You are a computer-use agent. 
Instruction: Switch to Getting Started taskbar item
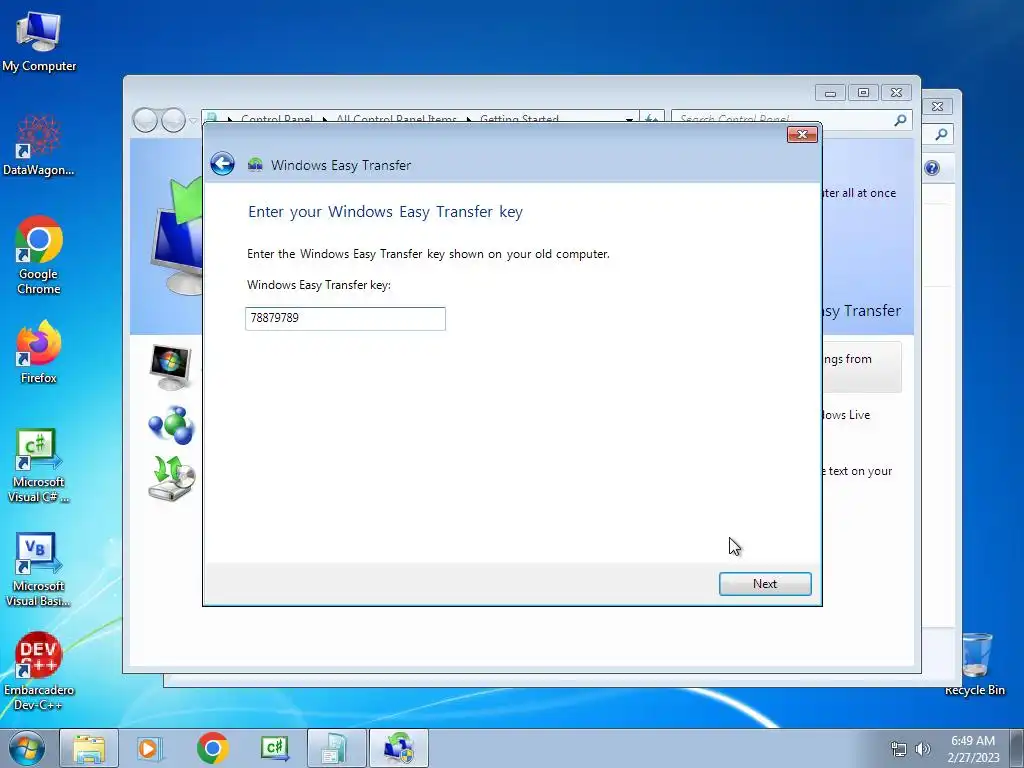(x=336, y=748)
